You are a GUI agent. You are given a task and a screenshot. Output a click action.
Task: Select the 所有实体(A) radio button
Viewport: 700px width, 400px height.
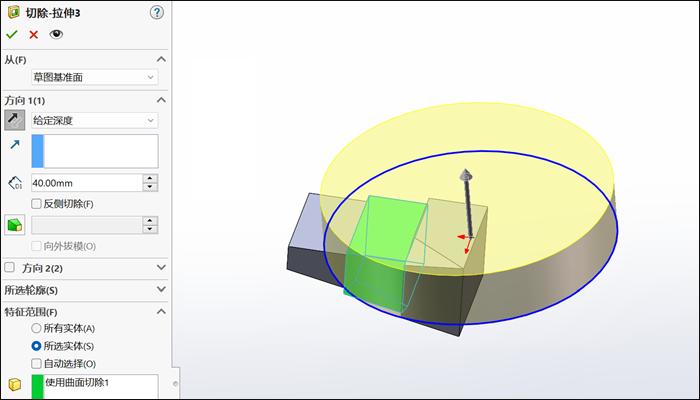pyautogui.click(x=36, y=328)
